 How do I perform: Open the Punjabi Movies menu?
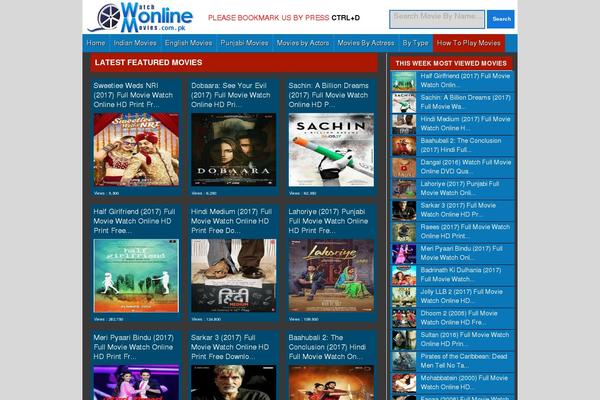[x=244, y=43]
